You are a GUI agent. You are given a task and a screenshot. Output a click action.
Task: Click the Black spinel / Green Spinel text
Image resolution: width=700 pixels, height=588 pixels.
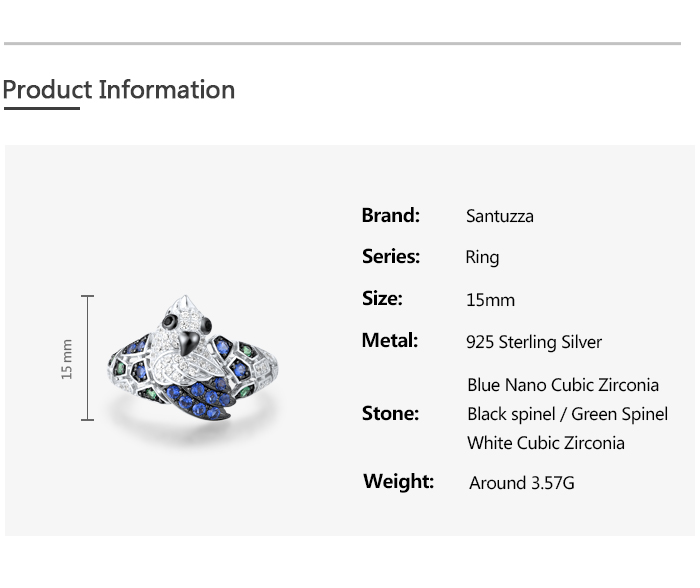coord(567,414)
